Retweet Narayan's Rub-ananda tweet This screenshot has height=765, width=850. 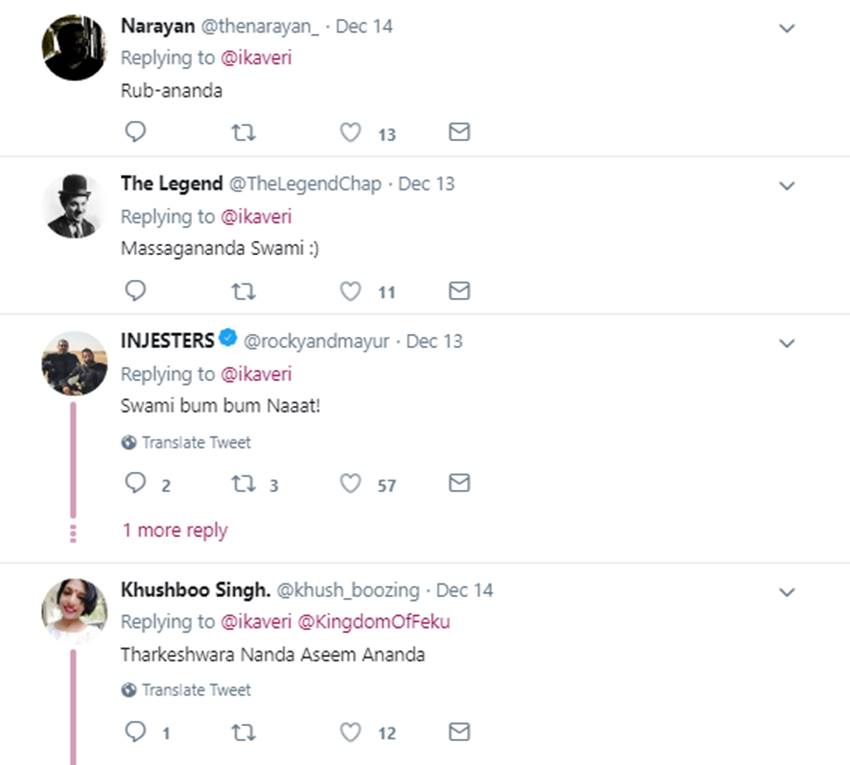[x=243, y=132]
